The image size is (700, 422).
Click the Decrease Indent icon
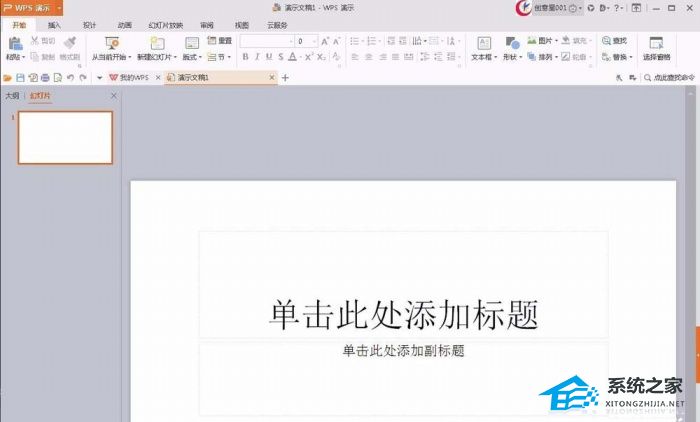[391, 41]
